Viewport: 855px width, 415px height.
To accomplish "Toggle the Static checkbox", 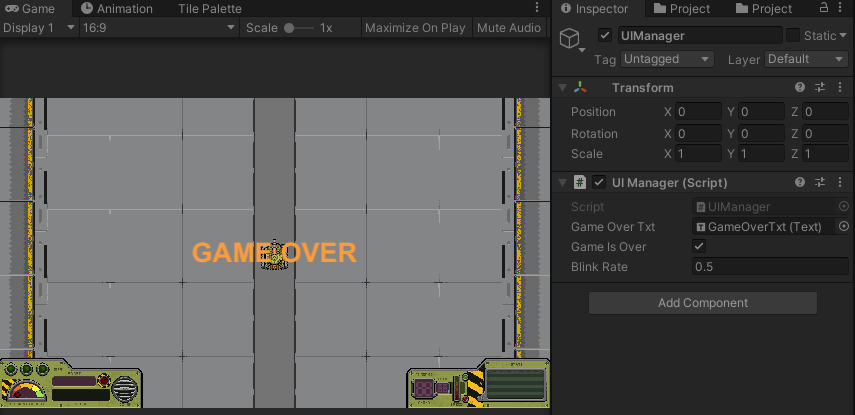I will (x=792, y=35).
